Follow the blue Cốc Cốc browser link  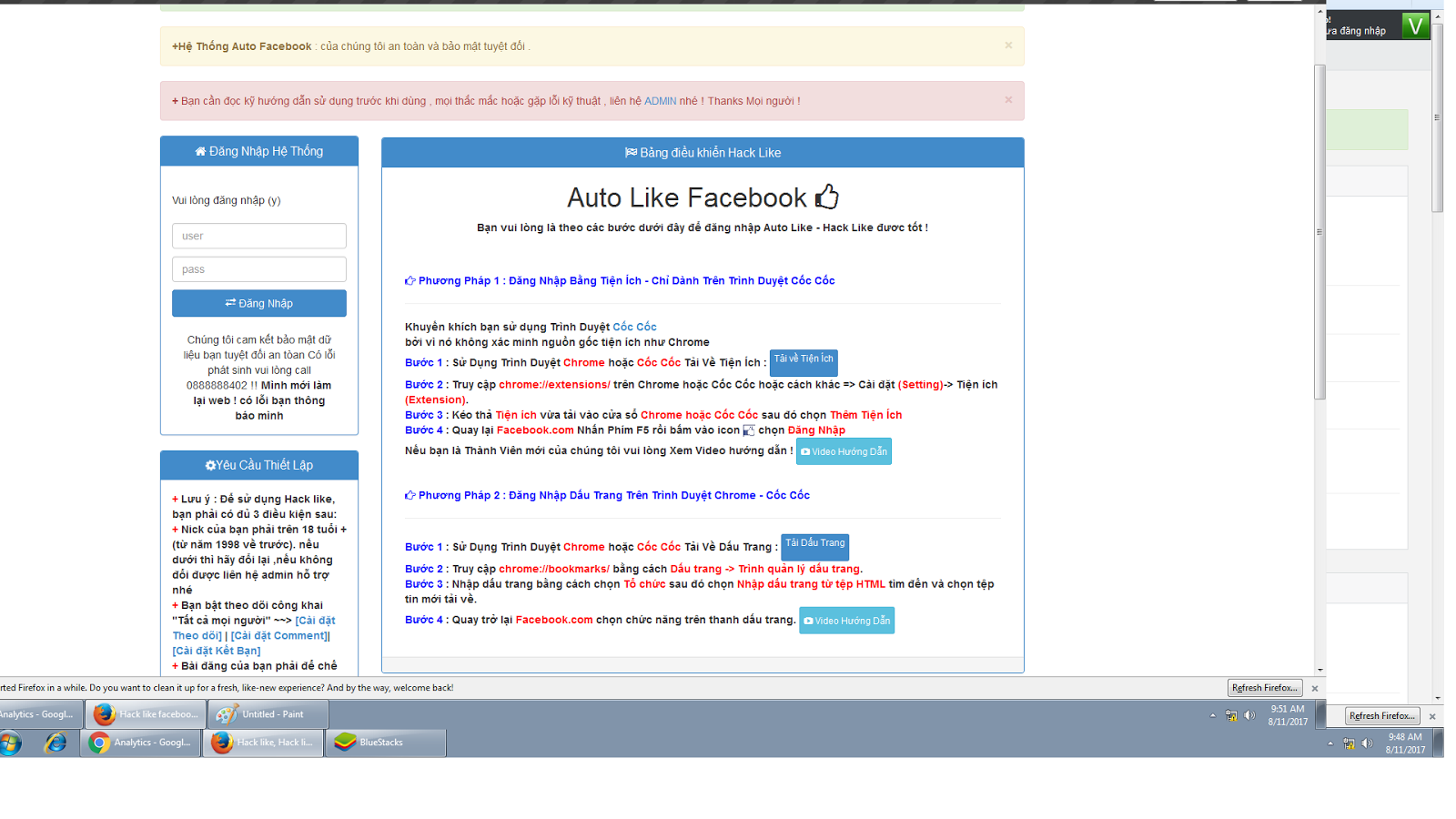coord(634,327)
